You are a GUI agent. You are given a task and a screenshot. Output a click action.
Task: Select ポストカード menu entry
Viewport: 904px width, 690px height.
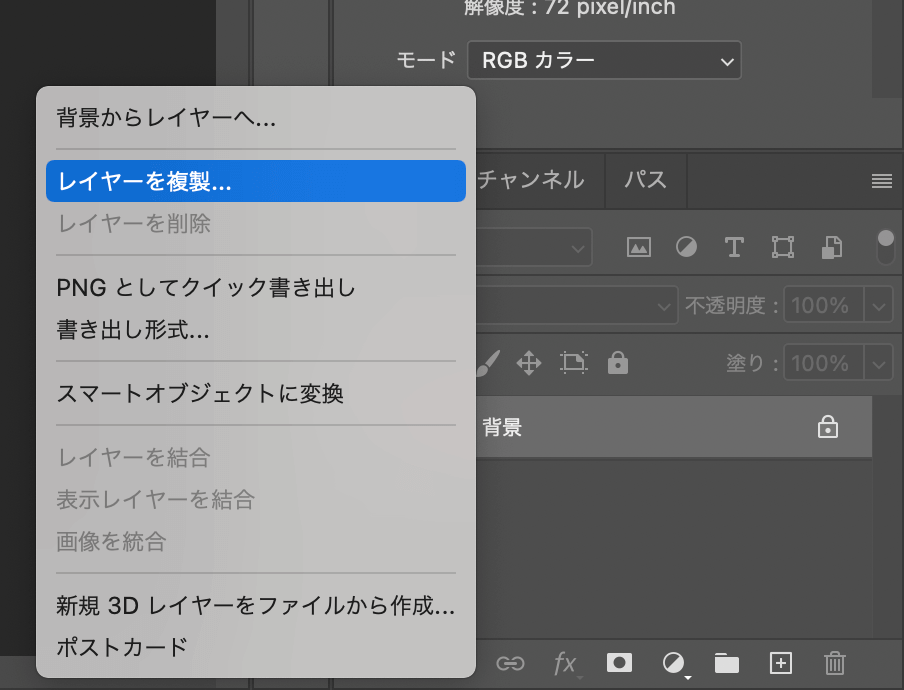(255, 647)
